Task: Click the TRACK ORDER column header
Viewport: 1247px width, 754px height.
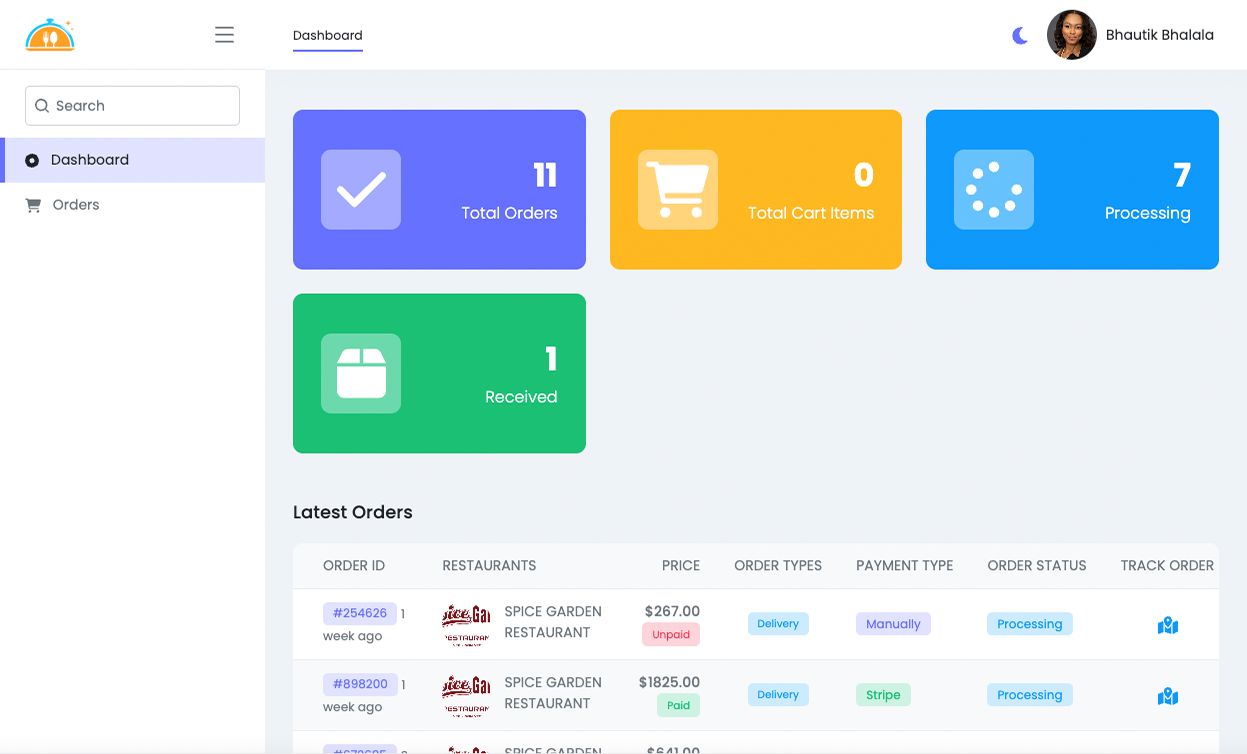Action: tap(1167, 565)
